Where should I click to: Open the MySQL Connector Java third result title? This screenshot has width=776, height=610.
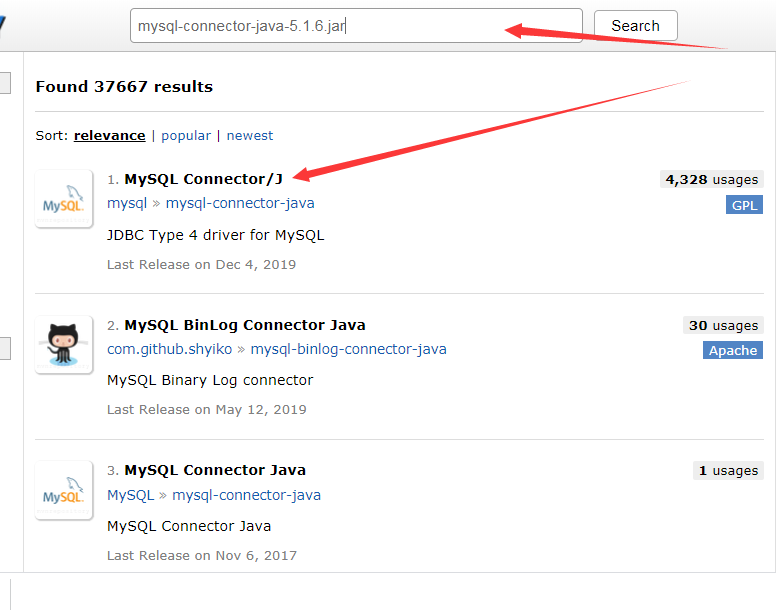click(215, 470)
